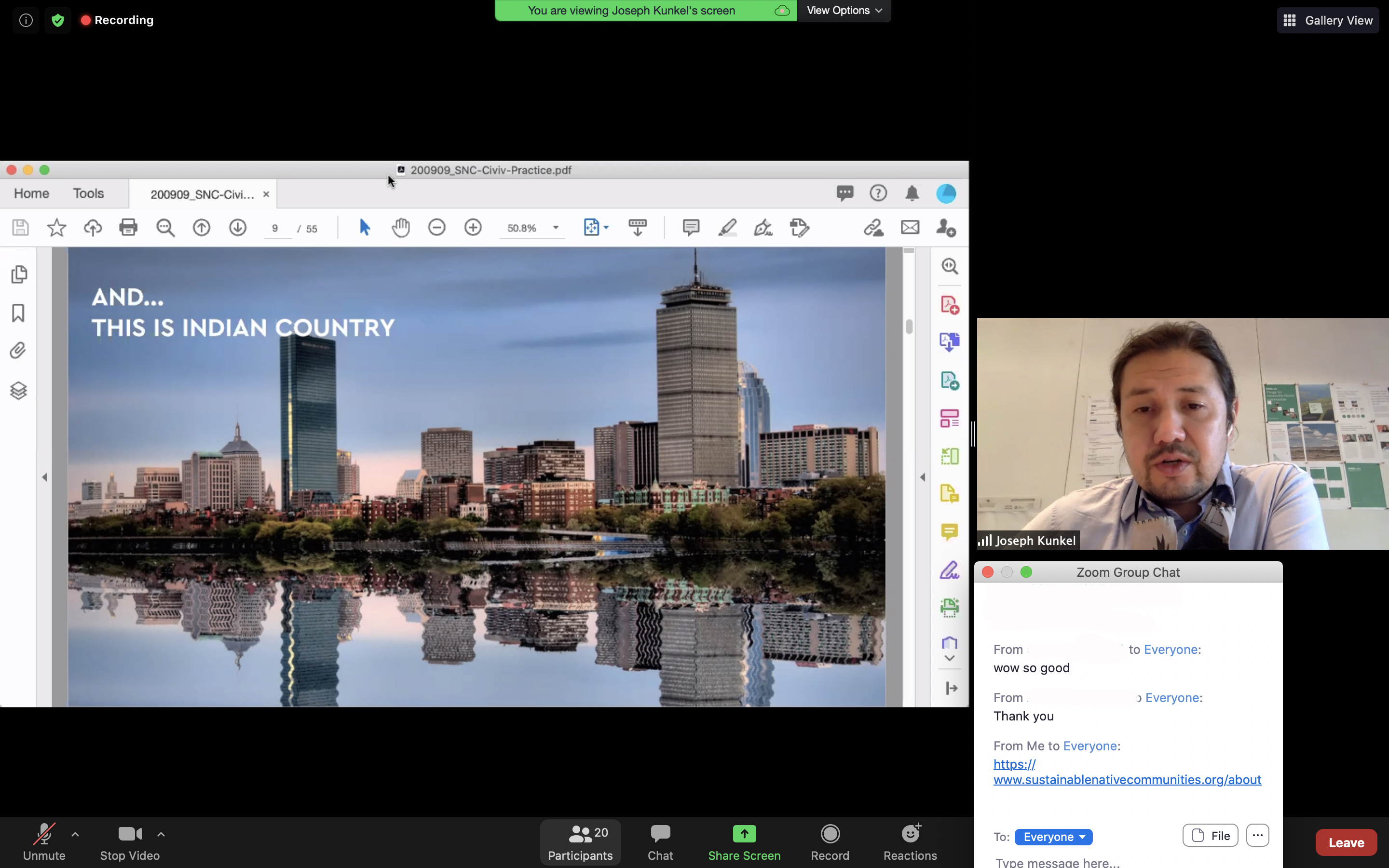Click the Share Screen button

(744, 842)
